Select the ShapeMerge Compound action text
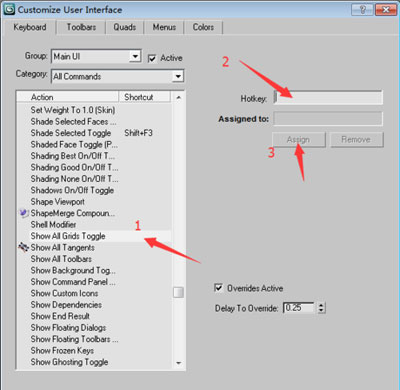The image size is (400, 390). [x=73, y=213]
